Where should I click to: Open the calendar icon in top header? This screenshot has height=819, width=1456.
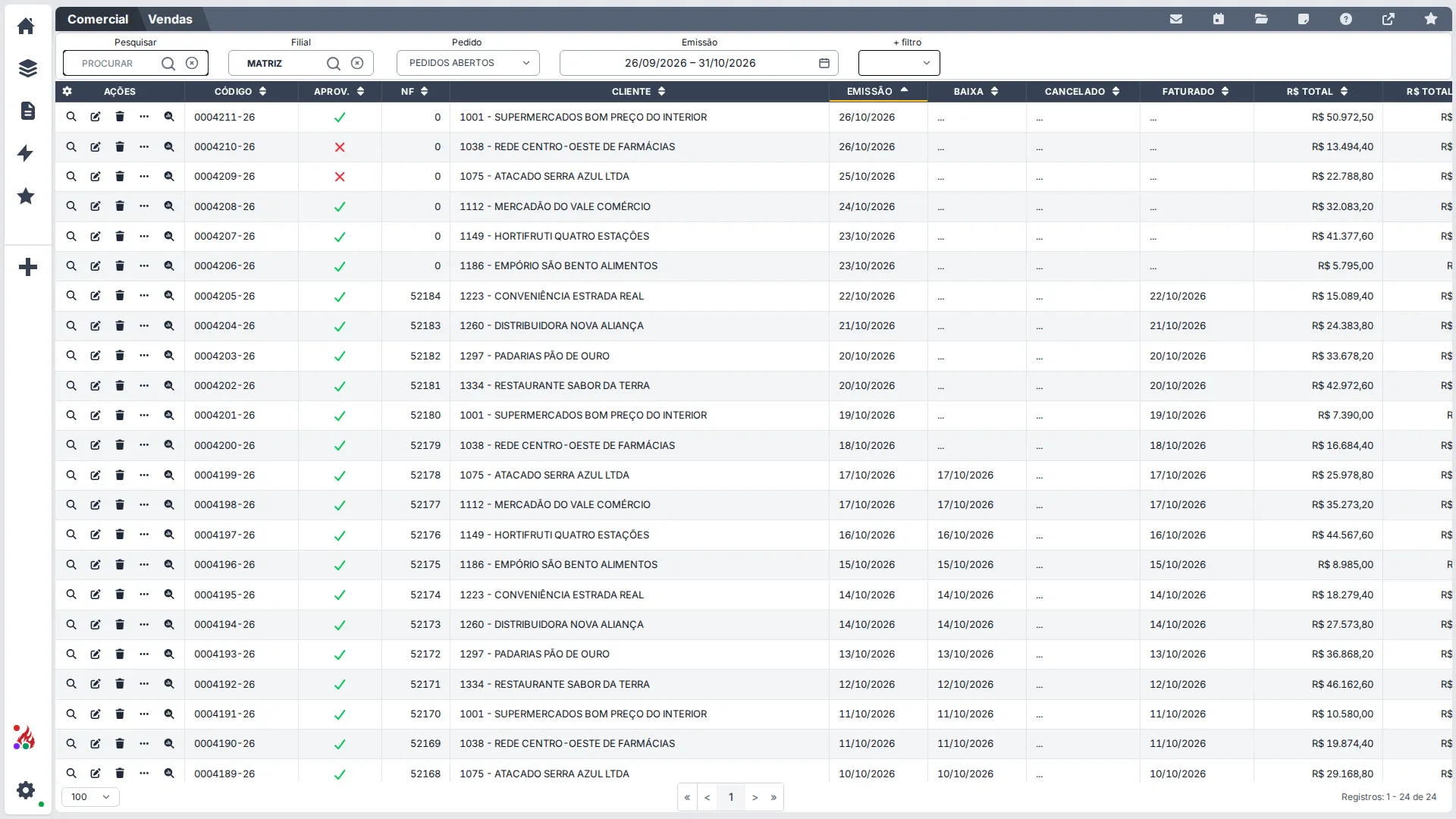point(1219,19)
